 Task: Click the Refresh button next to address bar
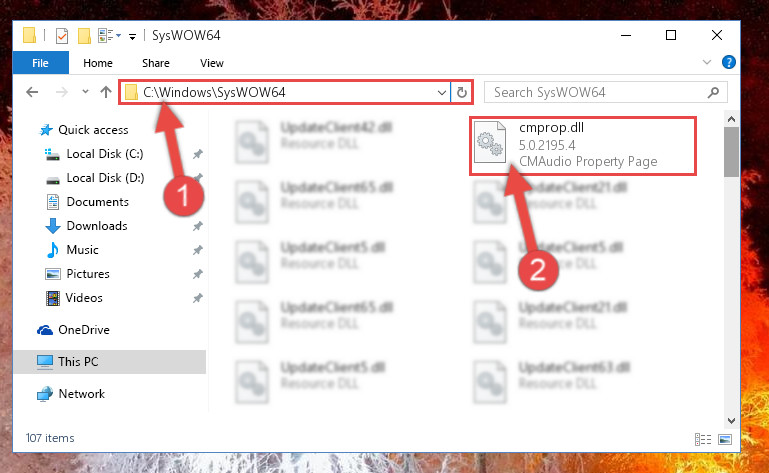(x=461, y=92)
